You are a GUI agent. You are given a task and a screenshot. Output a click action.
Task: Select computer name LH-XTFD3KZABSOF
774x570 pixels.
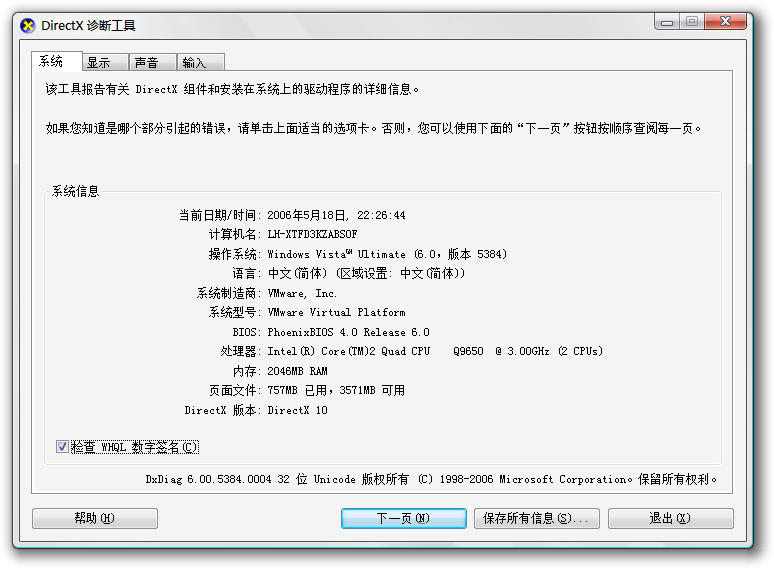click(x=312, y=234)
